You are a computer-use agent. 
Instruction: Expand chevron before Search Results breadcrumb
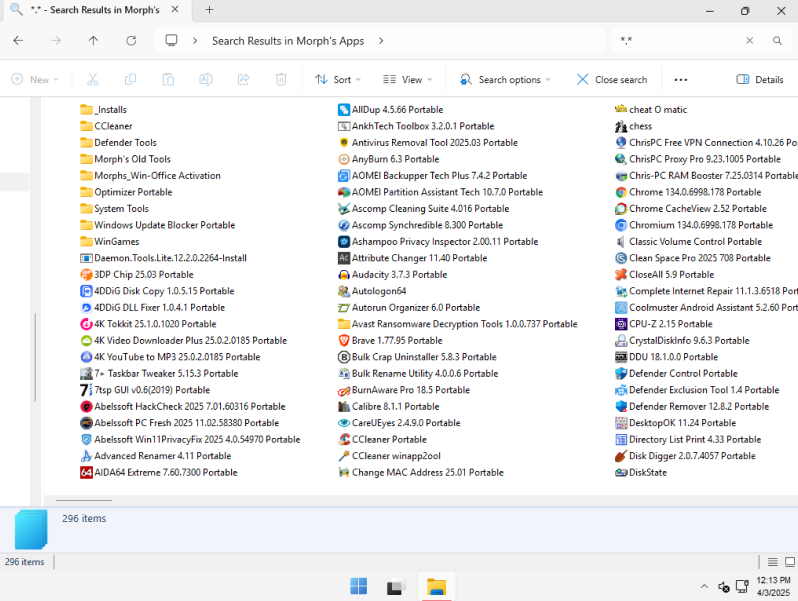[x=195, y=41]
